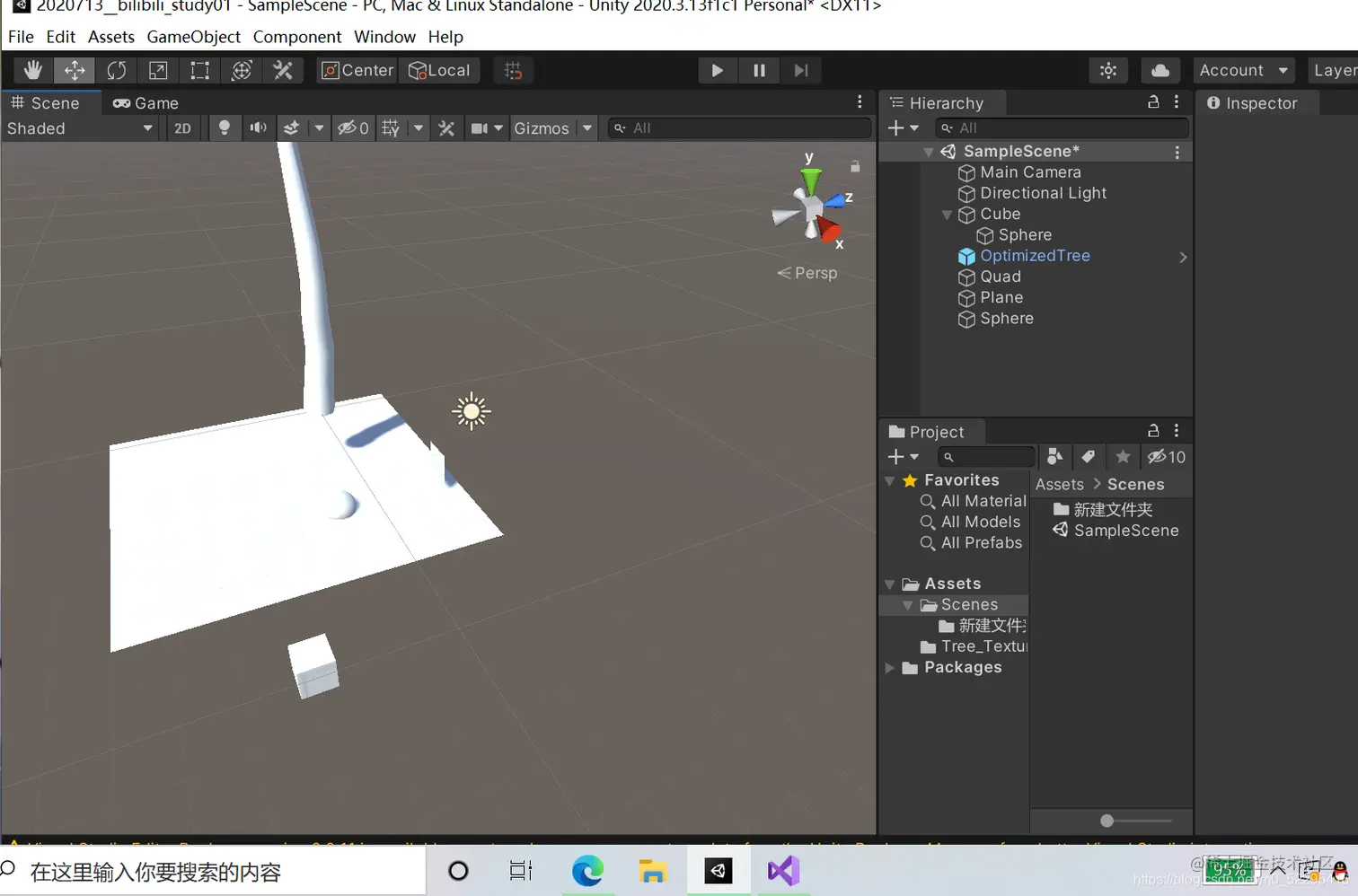Open the Component menu
The height and width of the screenshot is (896, 1358).
[x=297, y=37]
